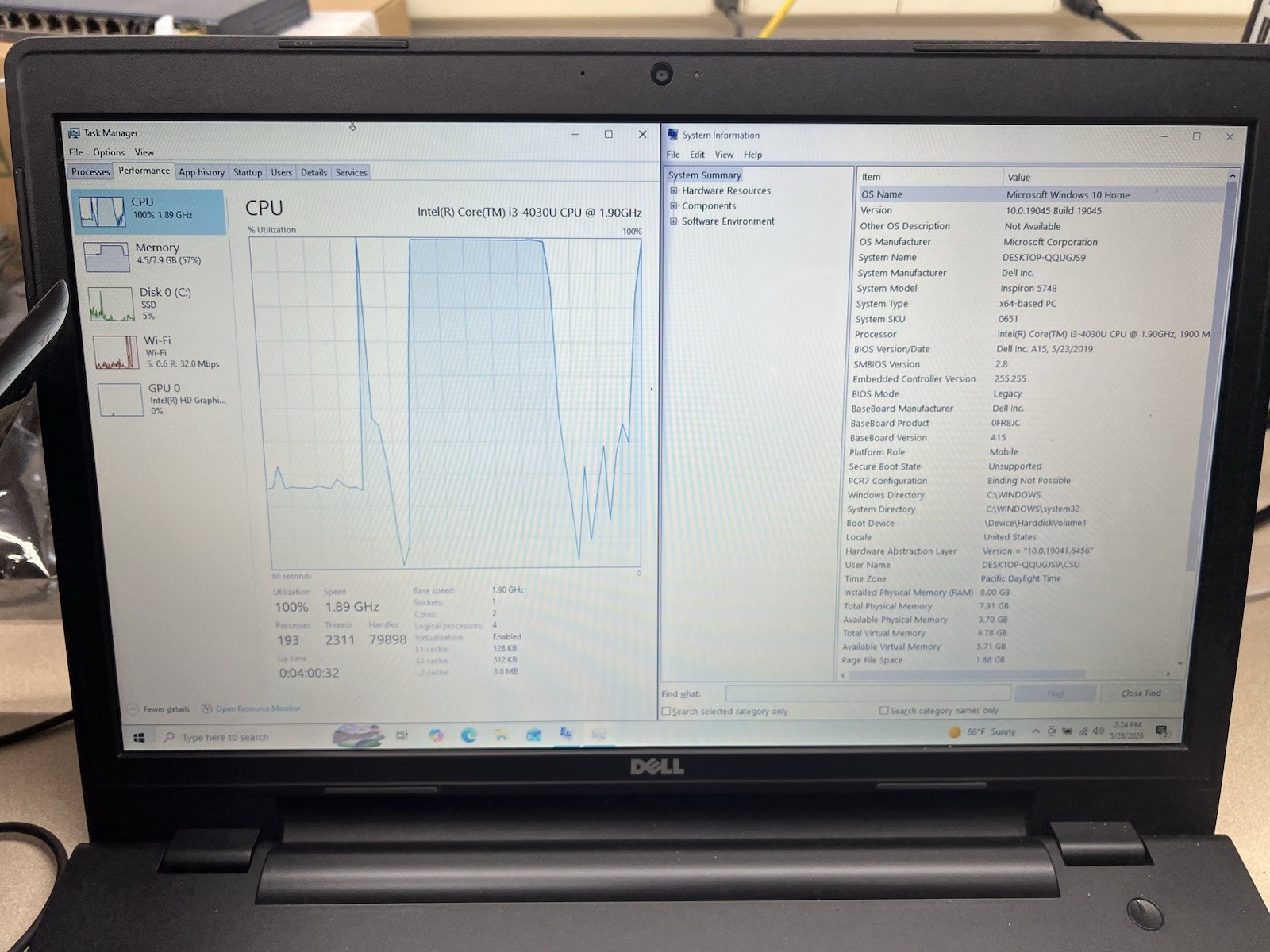1270x952 pixels.
Task: Open Task Manager View menu
Action: point(144,152)
